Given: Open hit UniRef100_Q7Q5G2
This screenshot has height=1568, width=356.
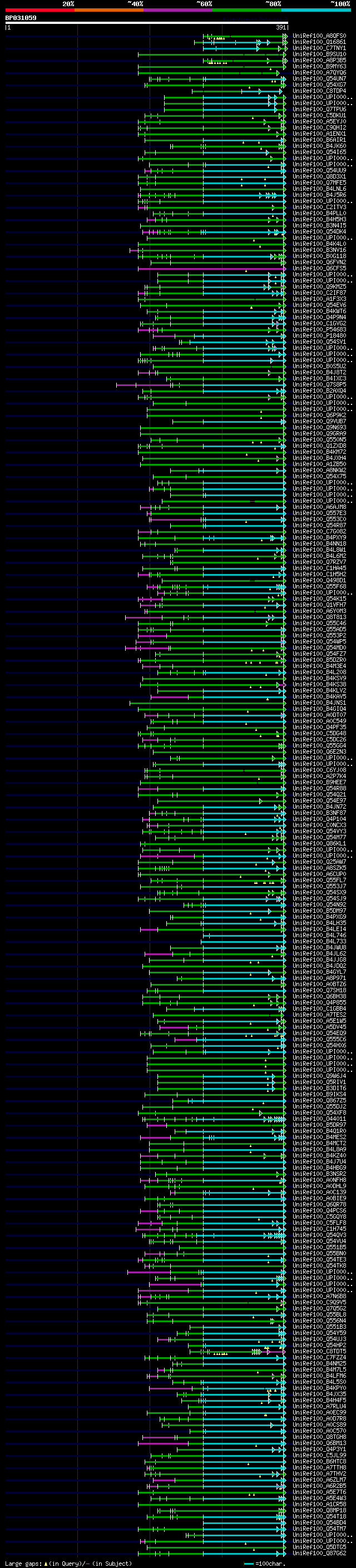Looking at the screenshot, I should tap(319, 1309).
